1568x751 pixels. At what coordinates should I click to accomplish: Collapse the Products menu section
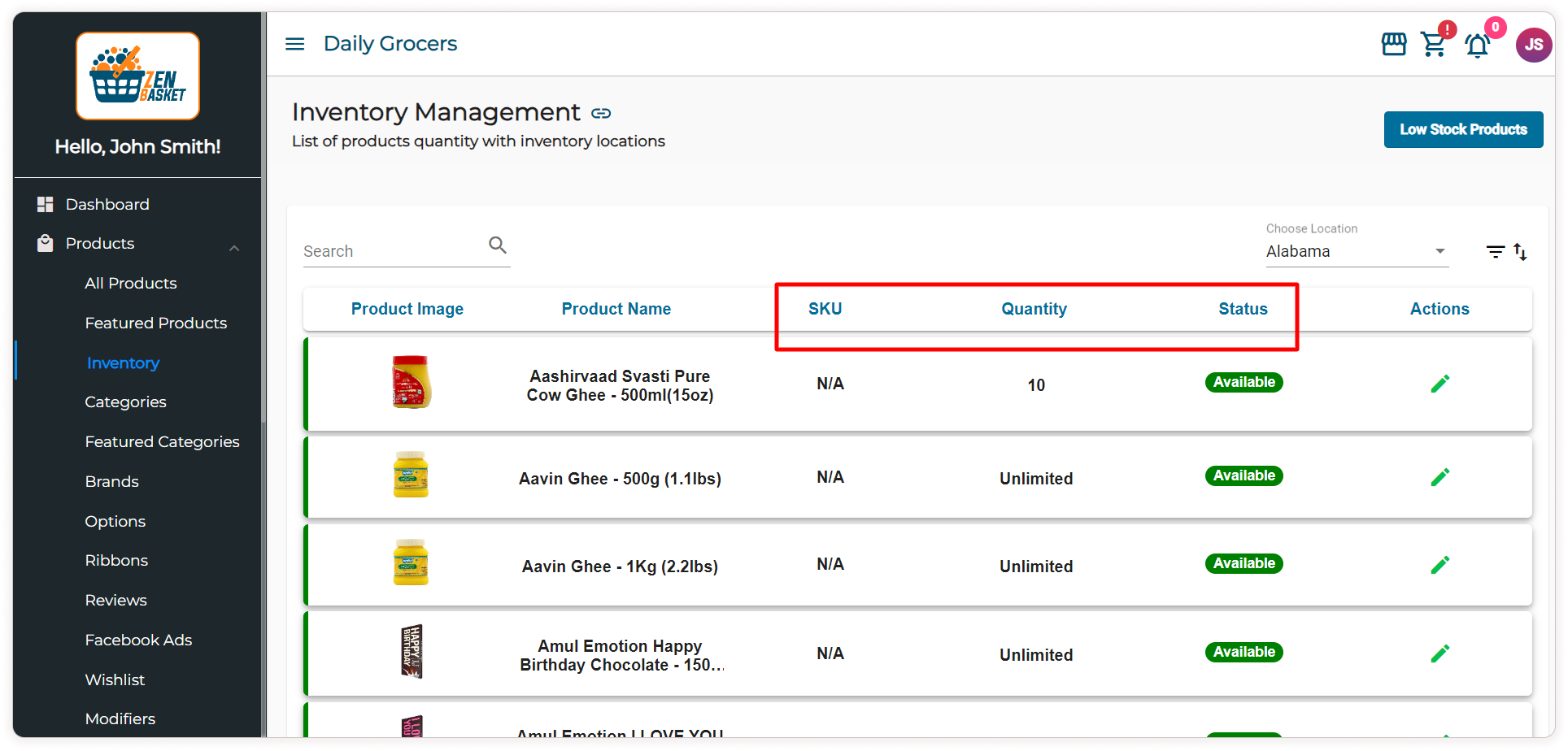234,247
